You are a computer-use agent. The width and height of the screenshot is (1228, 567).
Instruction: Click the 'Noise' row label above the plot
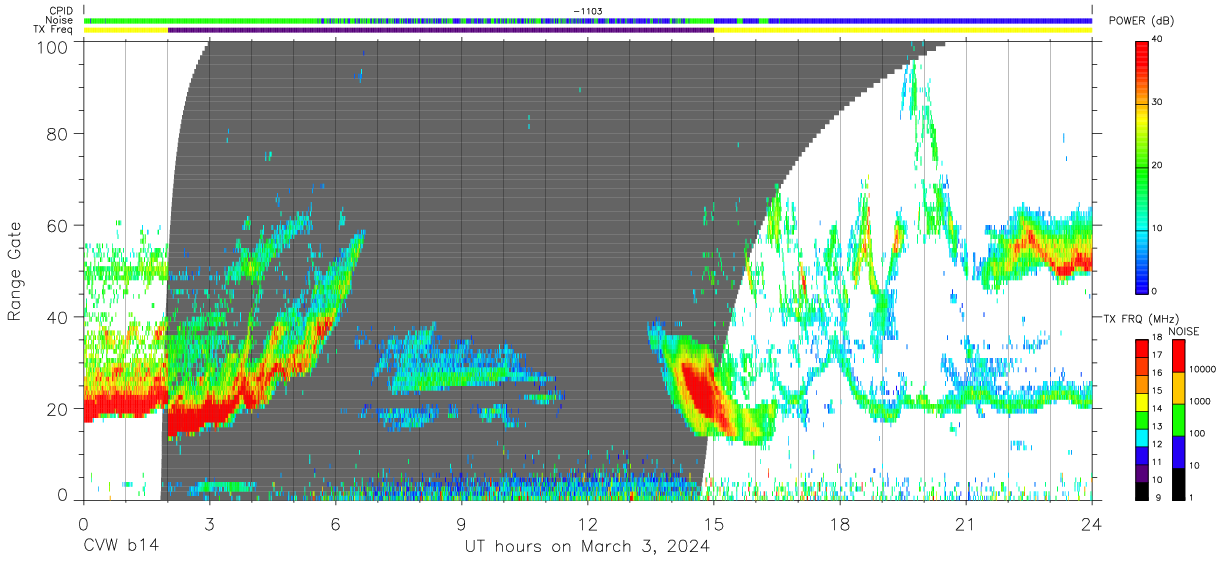[59, 20]
